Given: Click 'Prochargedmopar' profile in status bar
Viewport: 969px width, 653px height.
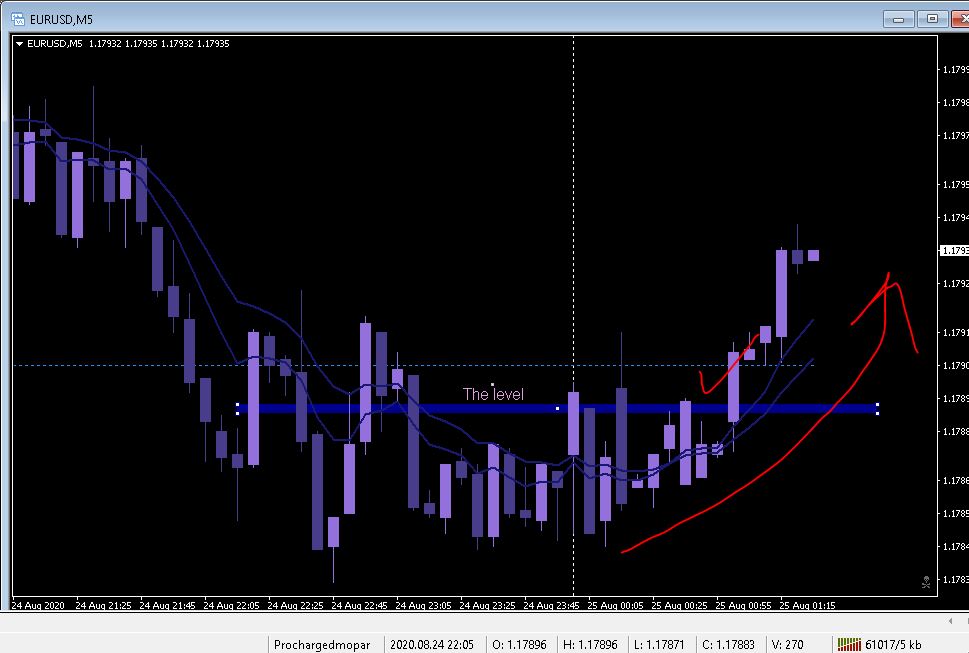Looking at the screenshot, I should [322, 645].
